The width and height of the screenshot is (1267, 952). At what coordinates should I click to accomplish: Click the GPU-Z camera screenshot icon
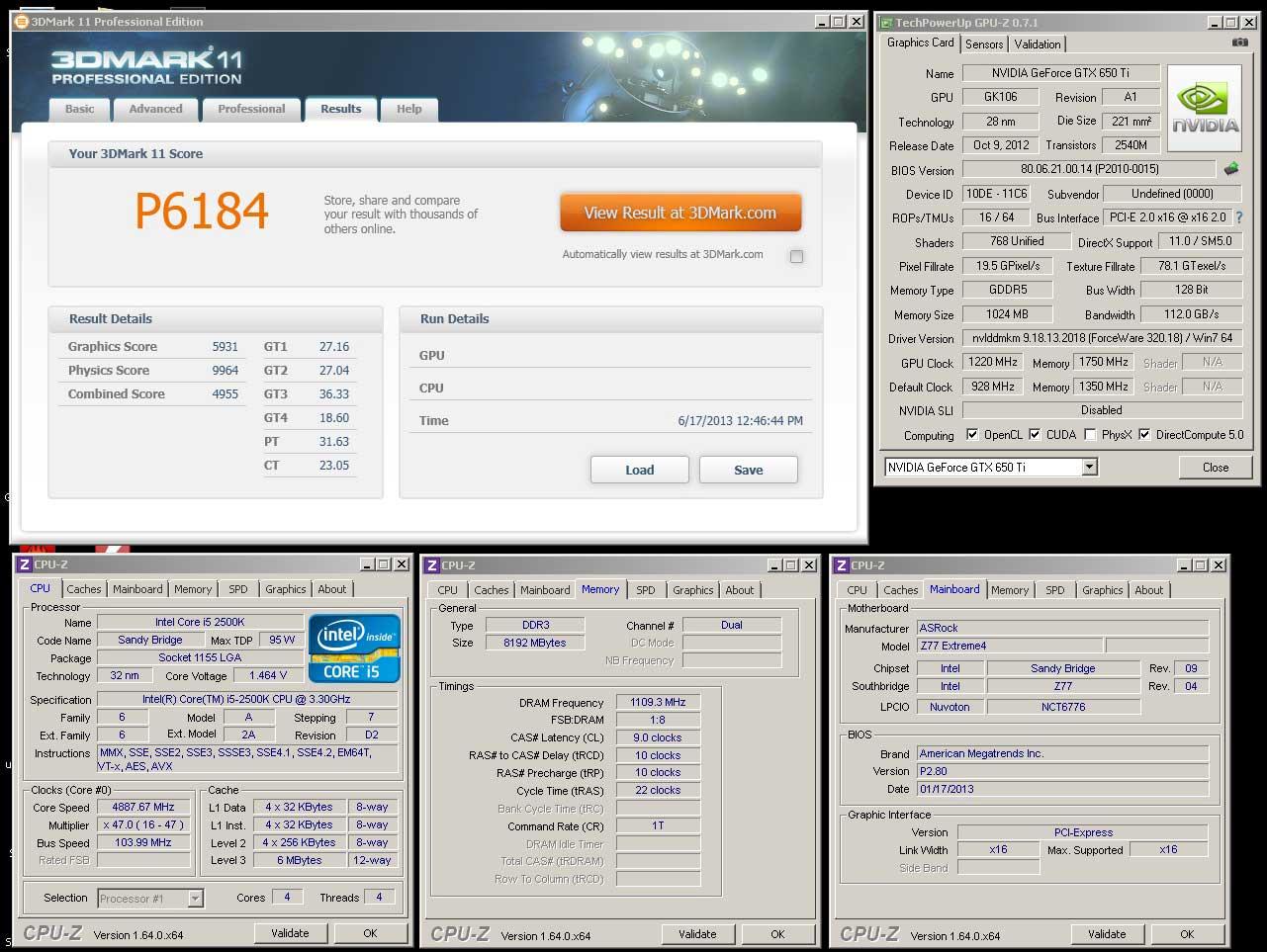1239,43
